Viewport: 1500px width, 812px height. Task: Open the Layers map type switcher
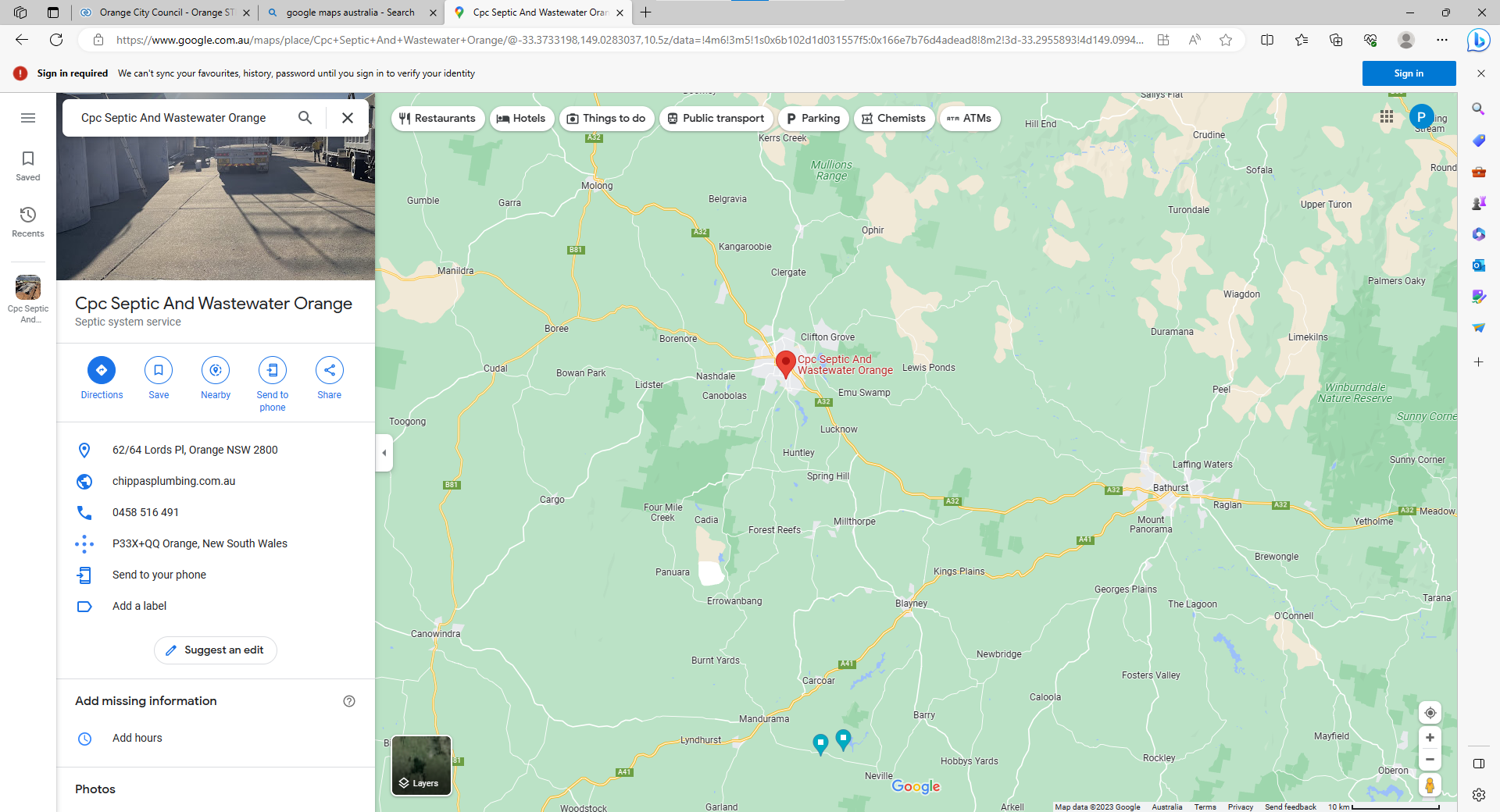(x=422, y=765)
